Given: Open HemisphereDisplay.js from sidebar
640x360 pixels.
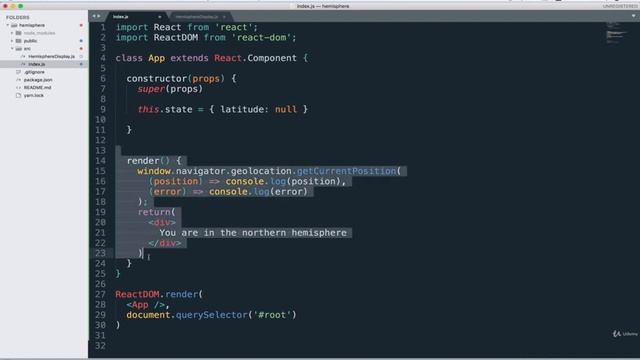Looking at the screenshot, I should point(51,56).
